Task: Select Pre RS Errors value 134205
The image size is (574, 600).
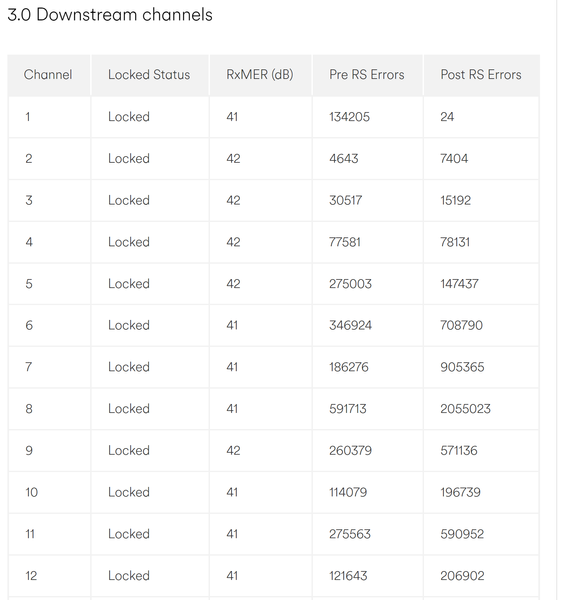Action: (349, 117)
